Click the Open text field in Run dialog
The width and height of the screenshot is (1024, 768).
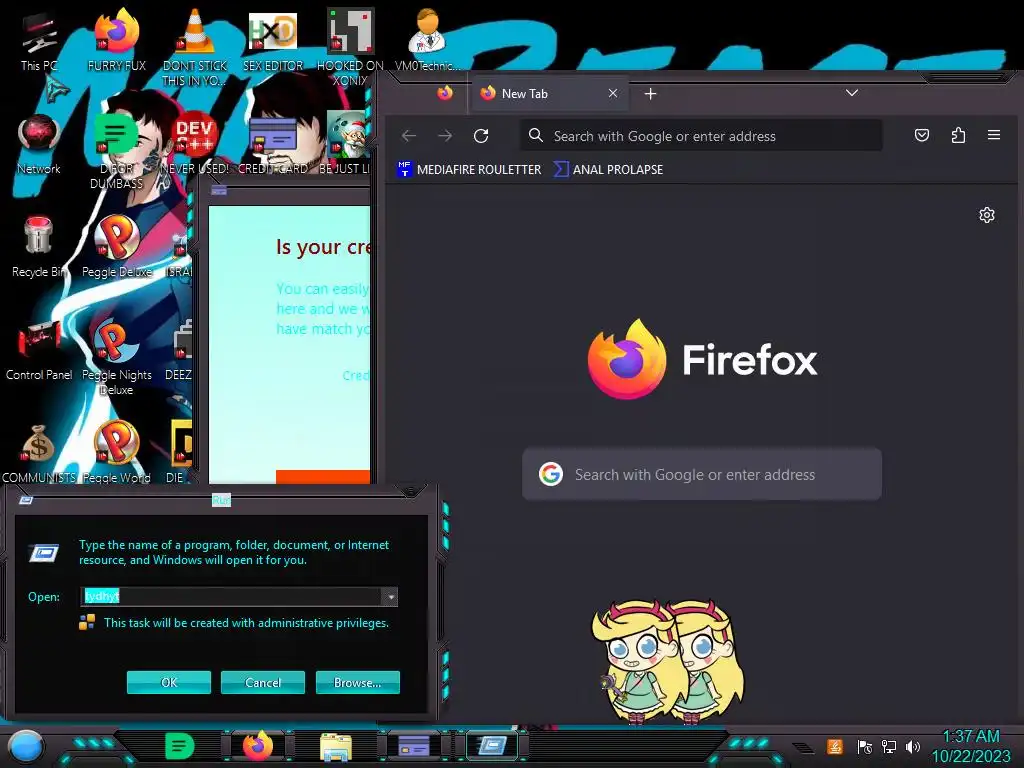(x=231, y=596)
